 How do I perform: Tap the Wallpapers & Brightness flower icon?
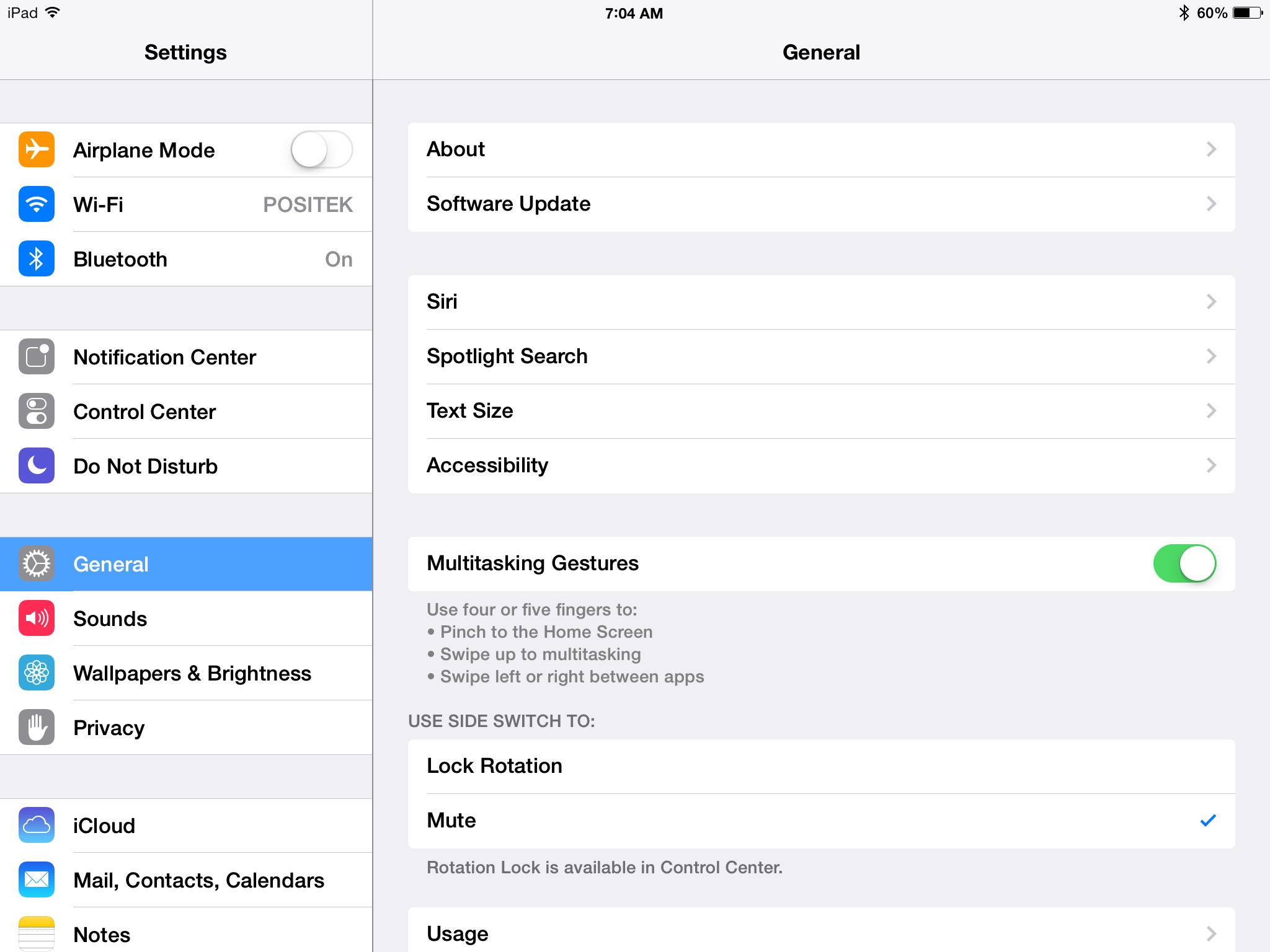tap(37, 672)
